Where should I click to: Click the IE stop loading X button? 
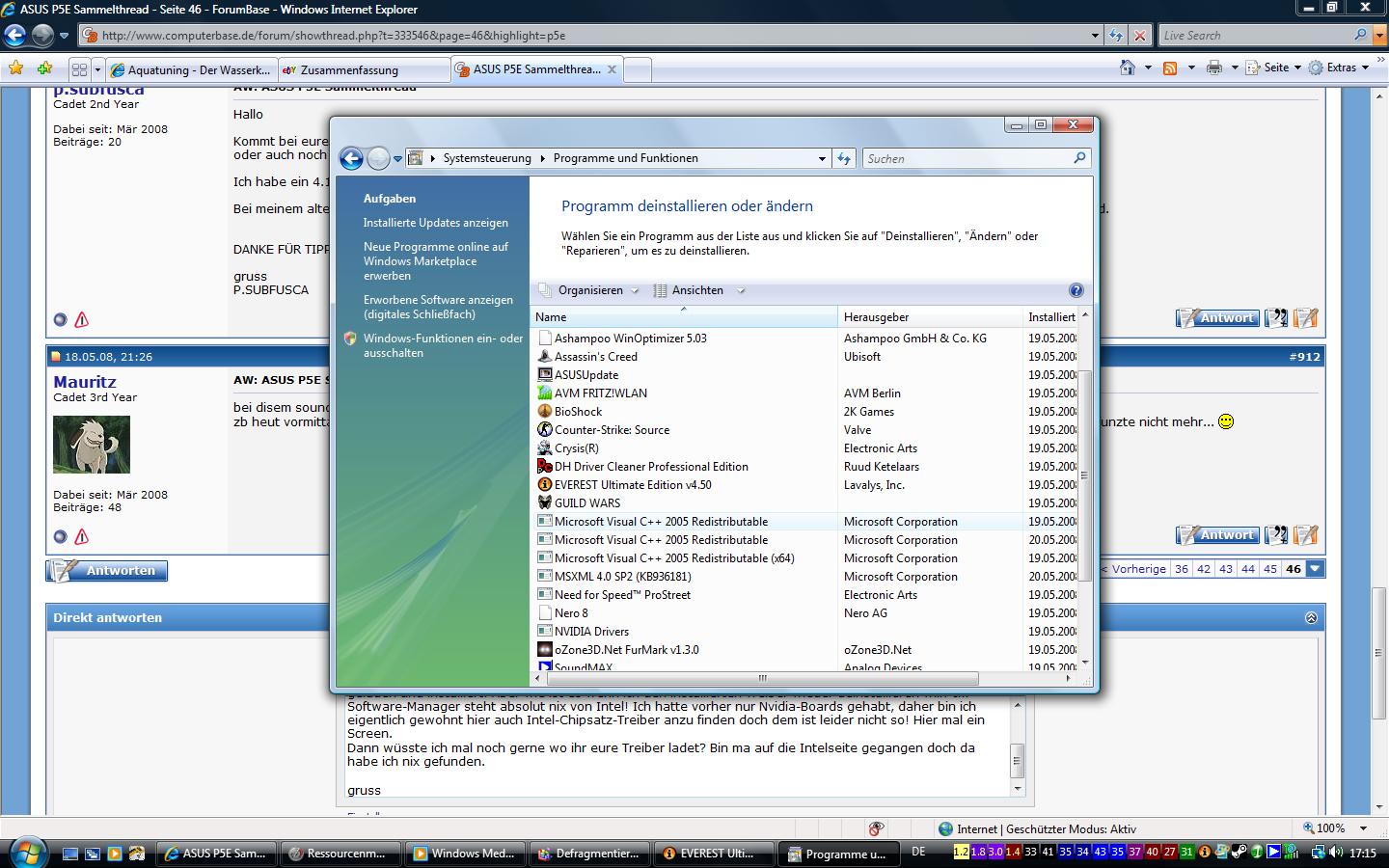coord(1139,36)
